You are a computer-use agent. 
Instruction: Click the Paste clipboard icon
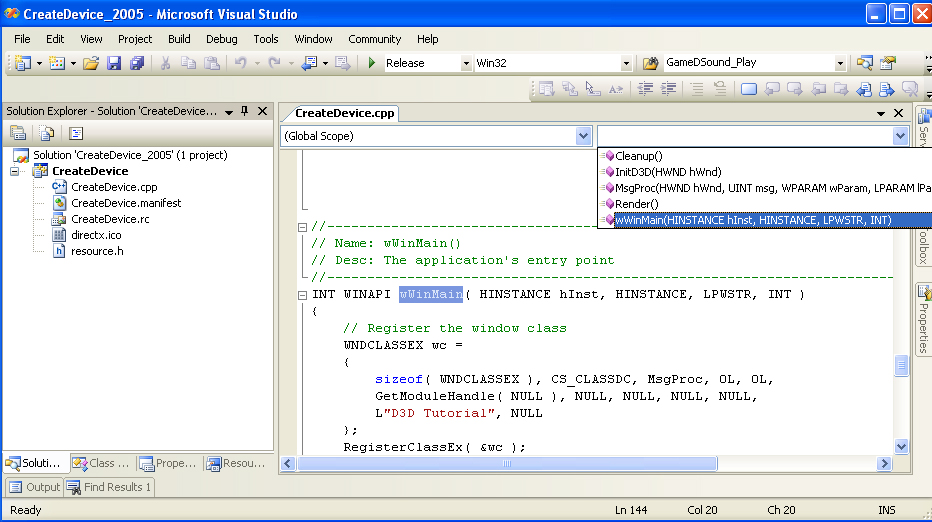(x=212, y=63)
